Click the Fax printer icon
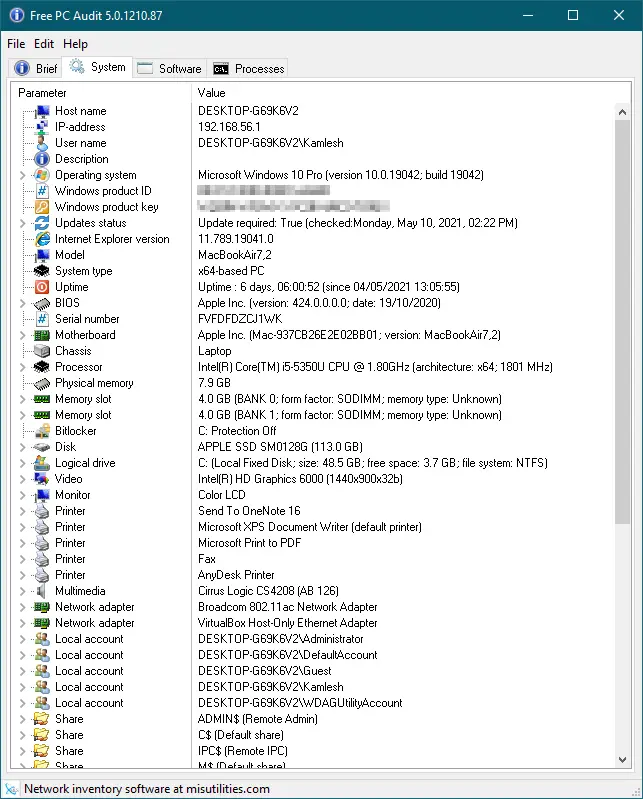Viewport: 643px width, 799px height. (42, 559)
